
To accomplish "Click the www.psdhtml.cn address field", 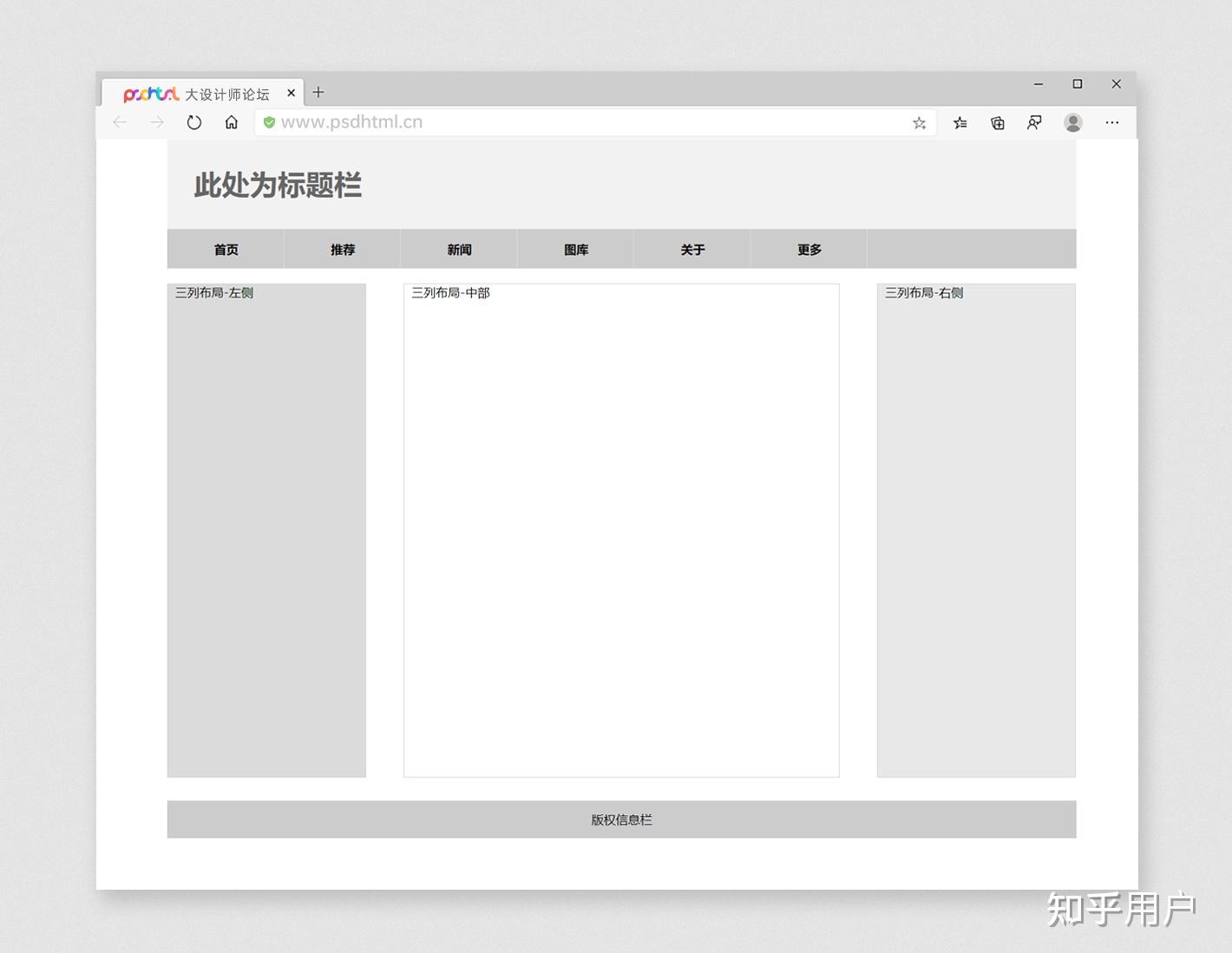I will pyautogui.click(x=594, y=122).
